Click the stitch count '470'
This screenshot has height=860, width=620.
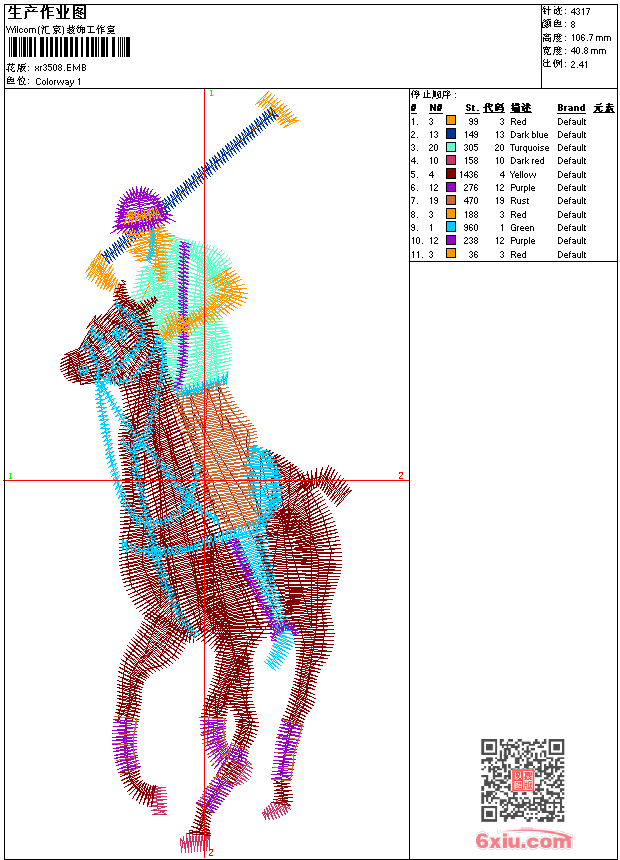(471, 201)
